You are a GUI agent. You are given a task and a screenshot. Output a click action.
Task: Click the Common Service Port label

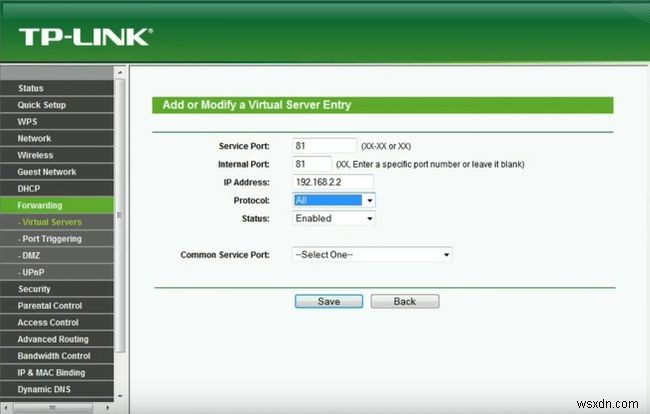click(225, 255)
